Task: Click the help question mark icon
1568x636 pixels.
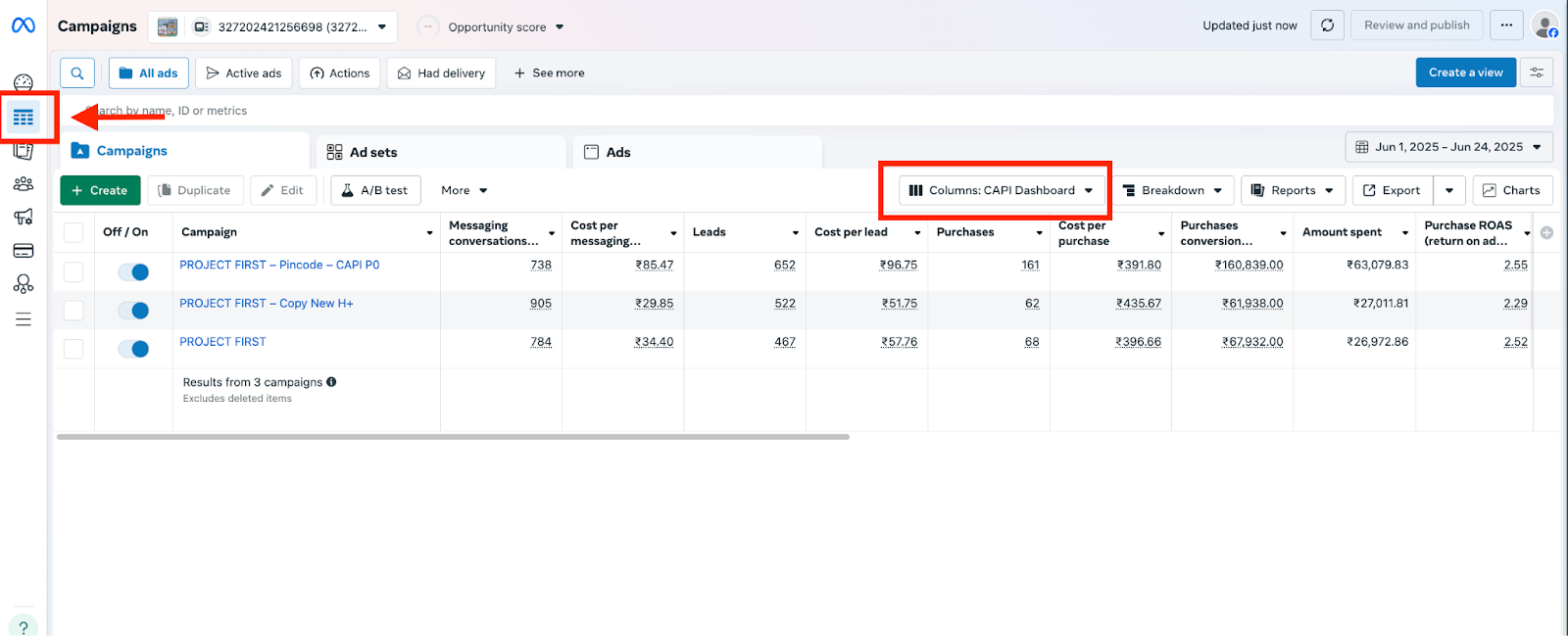Action: (24, 627)
